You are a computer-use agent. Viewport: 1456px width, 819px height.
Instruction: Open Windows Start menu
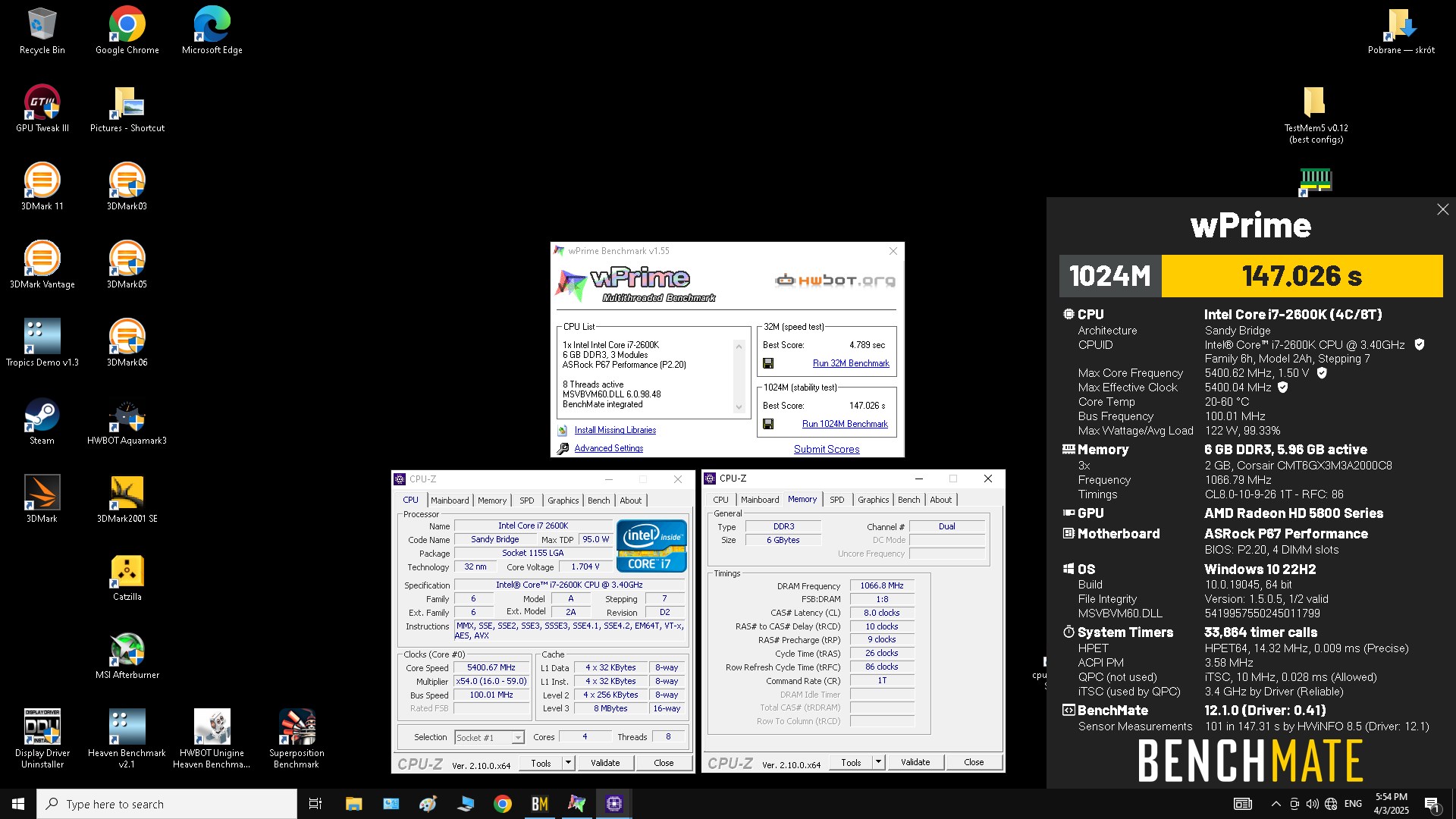pos(18,804)
